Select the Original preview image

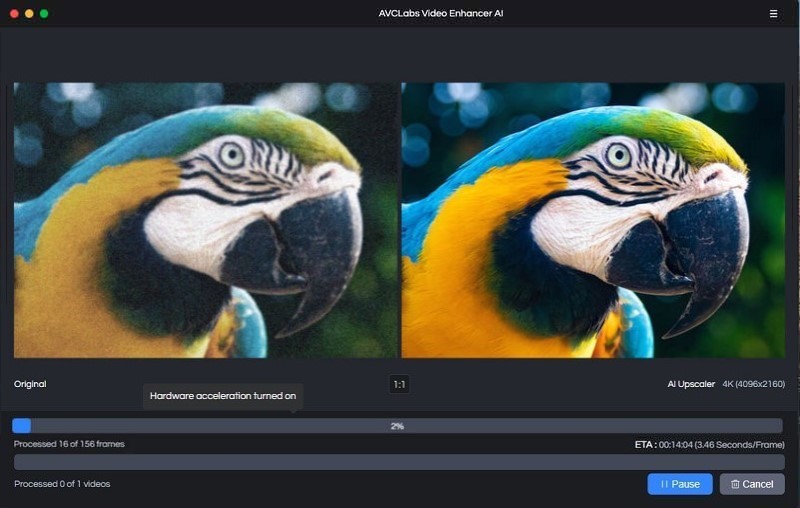(x=205, y=220)
